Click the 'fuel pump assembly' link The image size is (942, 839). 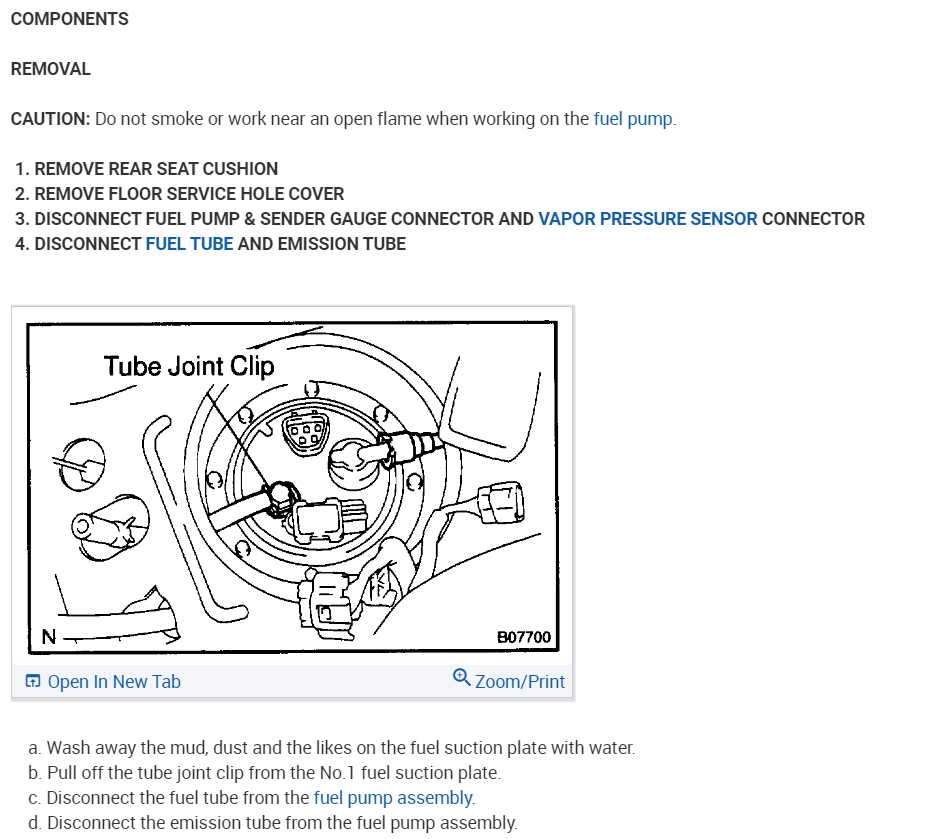click(x=393, y=798)
